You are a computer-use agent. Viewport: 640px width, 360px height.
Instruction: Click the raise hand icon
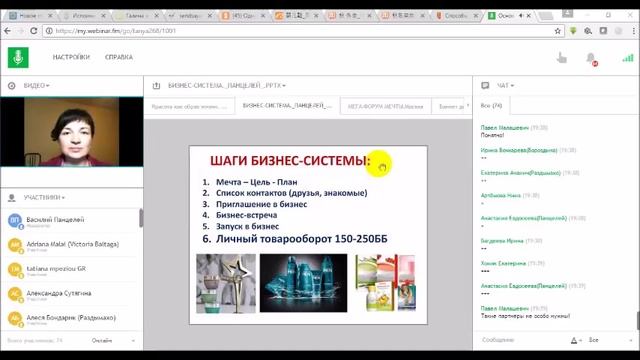562,58
